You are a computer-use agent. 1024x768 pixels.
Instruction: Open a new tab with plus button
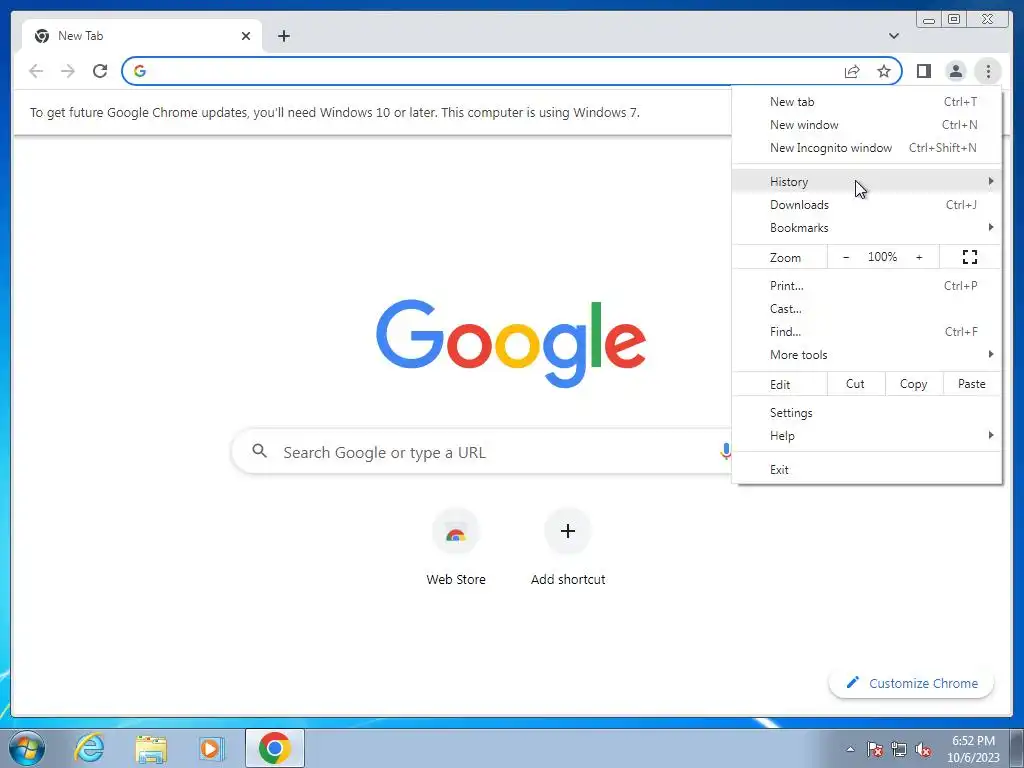(x=283, y=36)
